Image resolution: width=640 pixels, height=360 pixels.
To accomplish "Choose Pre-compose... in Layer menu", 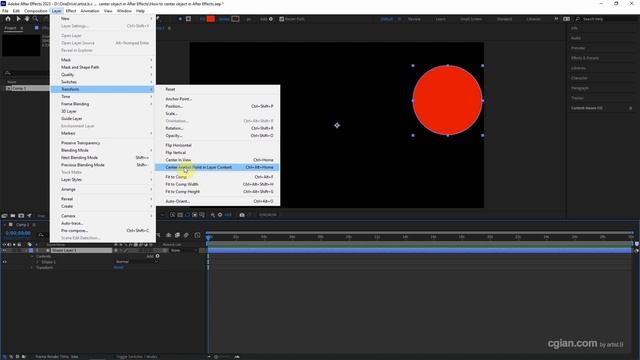I will [103, 231].
